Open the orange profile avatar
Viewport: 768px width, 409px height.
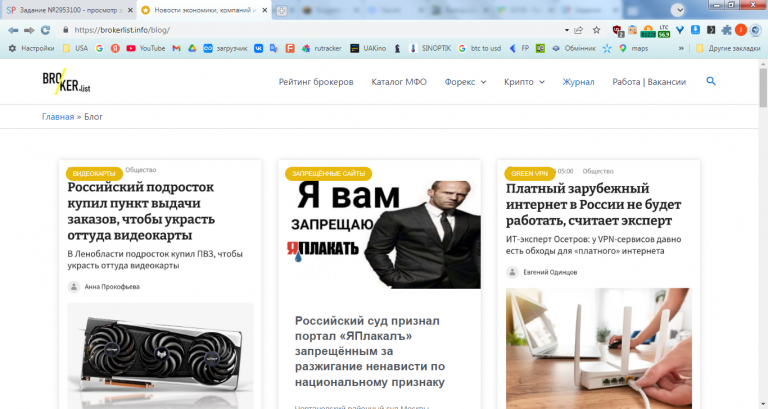[x=741, y=30]
